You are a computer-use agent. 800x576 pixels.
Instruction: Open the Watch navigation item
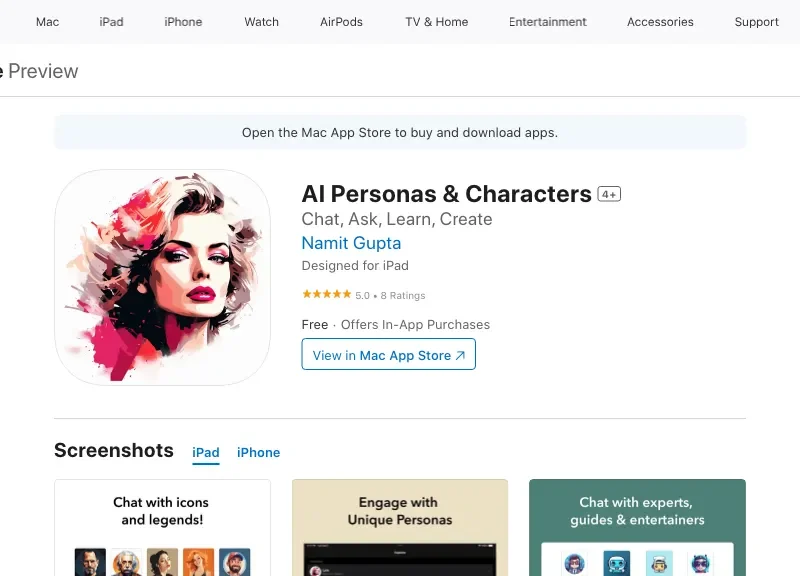tap(261, 22)
